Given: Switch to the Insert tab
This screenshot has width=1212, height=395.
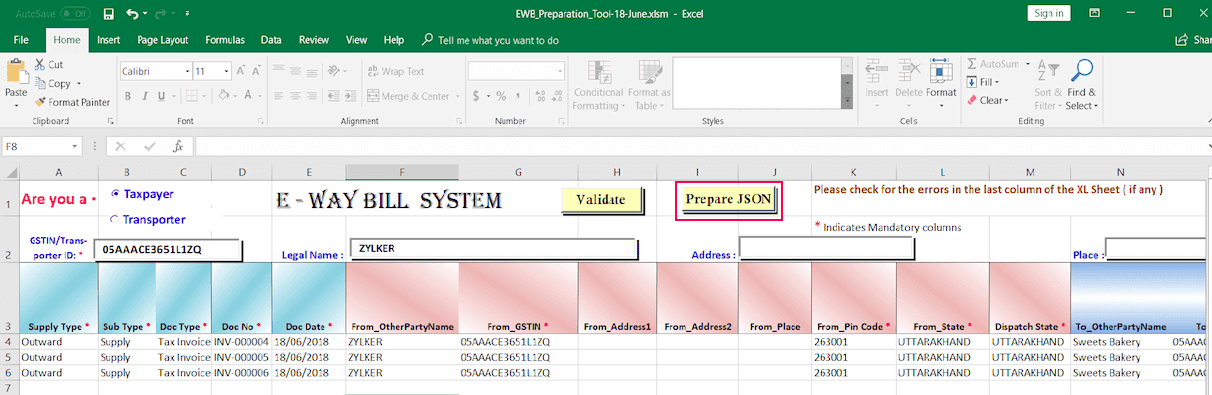Looking at the screenshot, I should coord(109,40).
